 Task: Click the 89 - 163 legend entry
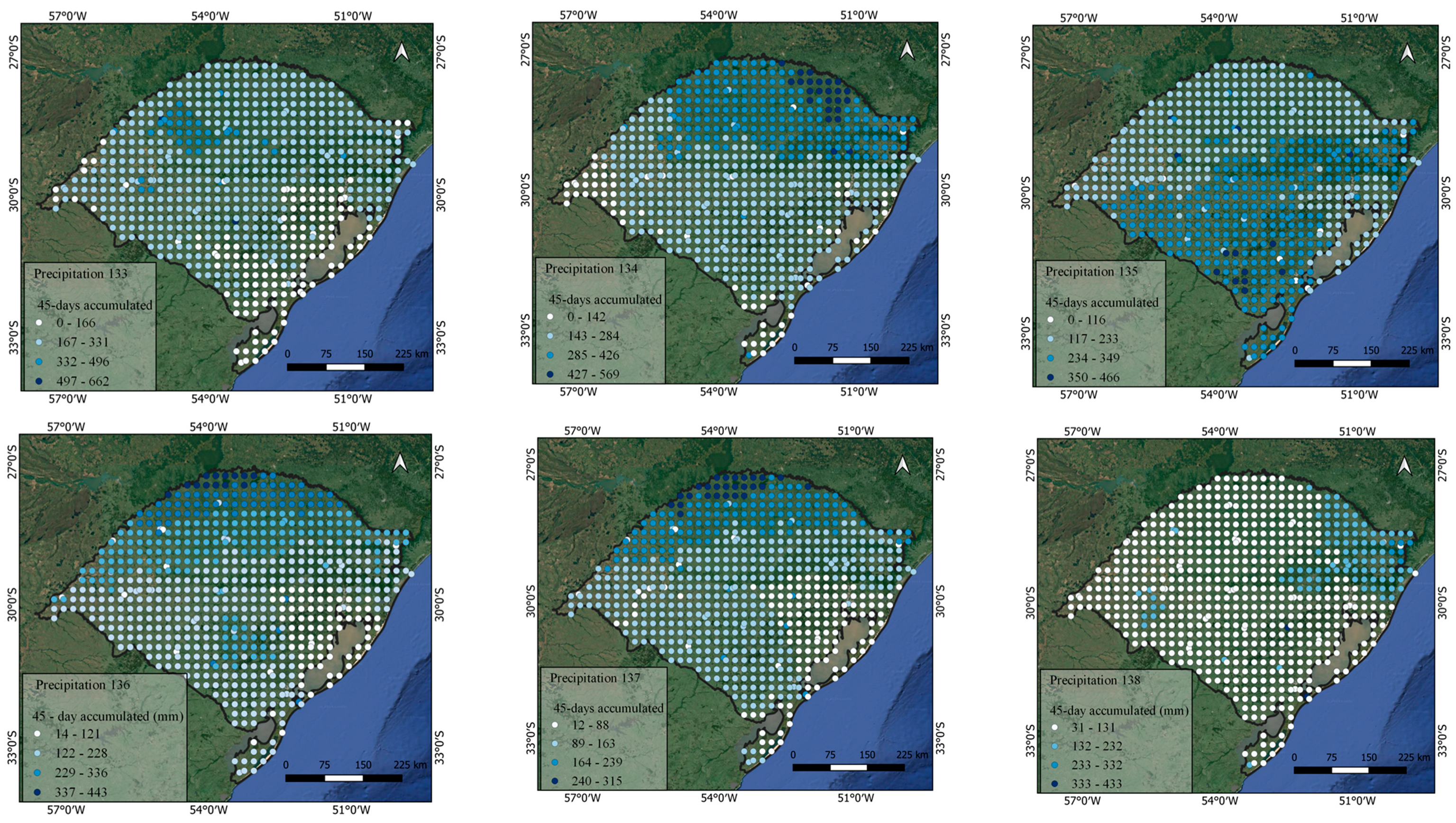593,744
